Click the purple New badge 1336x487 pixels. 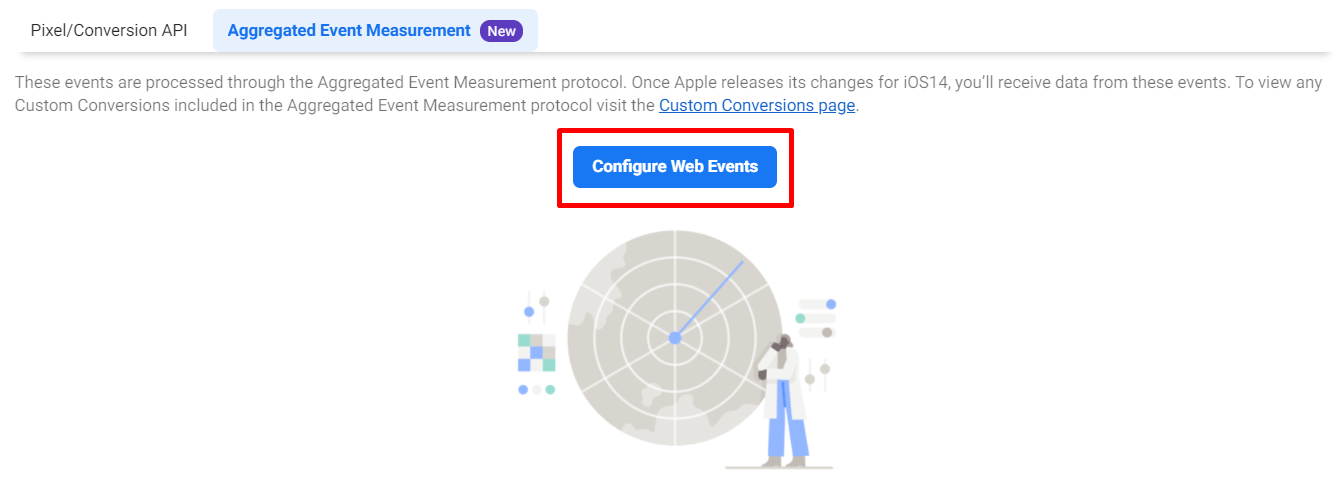[x=501, y=31]
